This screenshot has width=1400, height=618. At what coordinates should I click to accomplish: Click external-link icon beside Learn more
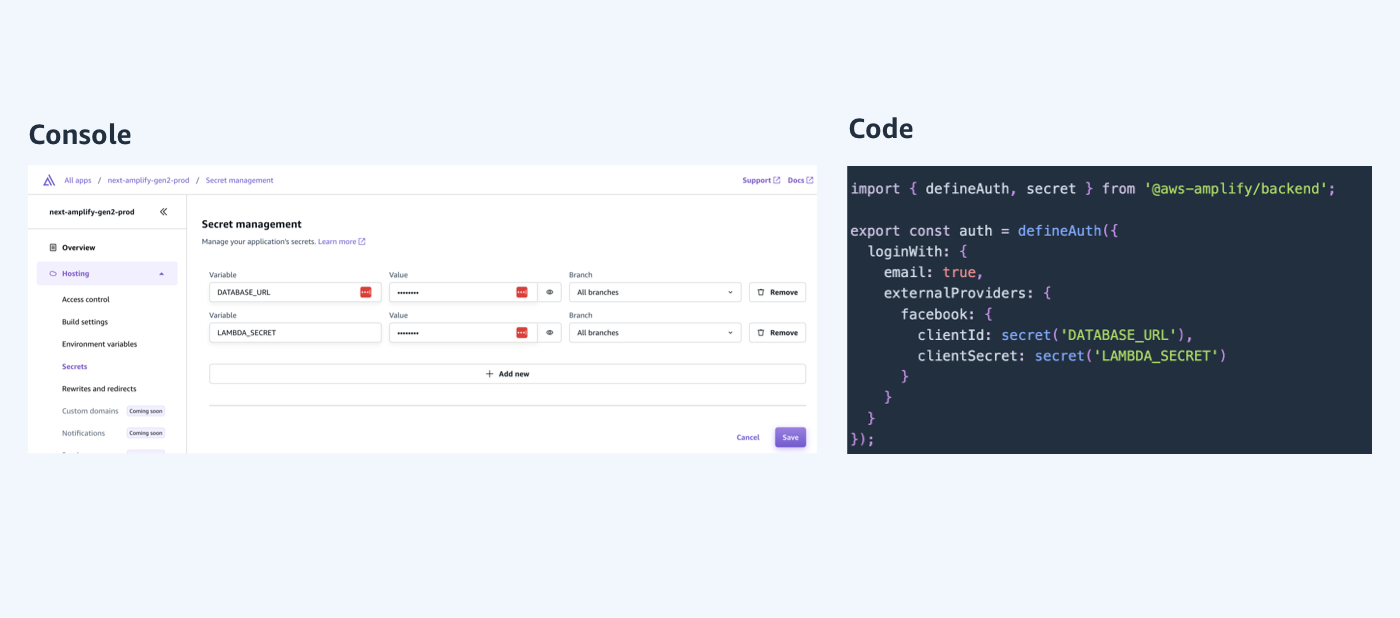pos(362,241)
